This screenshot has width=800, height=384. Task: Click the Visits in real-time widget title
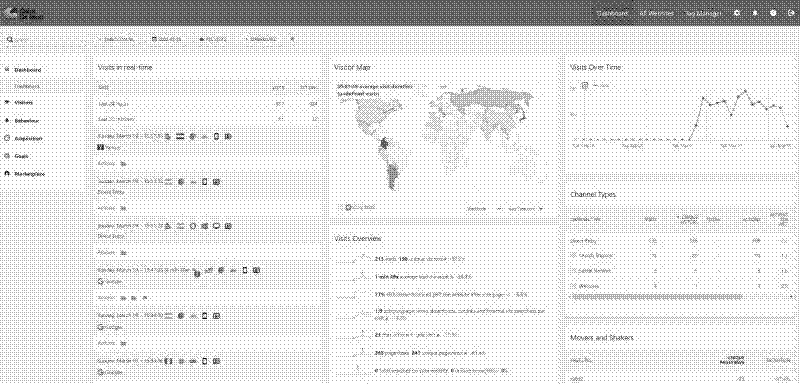pos(125,67)
